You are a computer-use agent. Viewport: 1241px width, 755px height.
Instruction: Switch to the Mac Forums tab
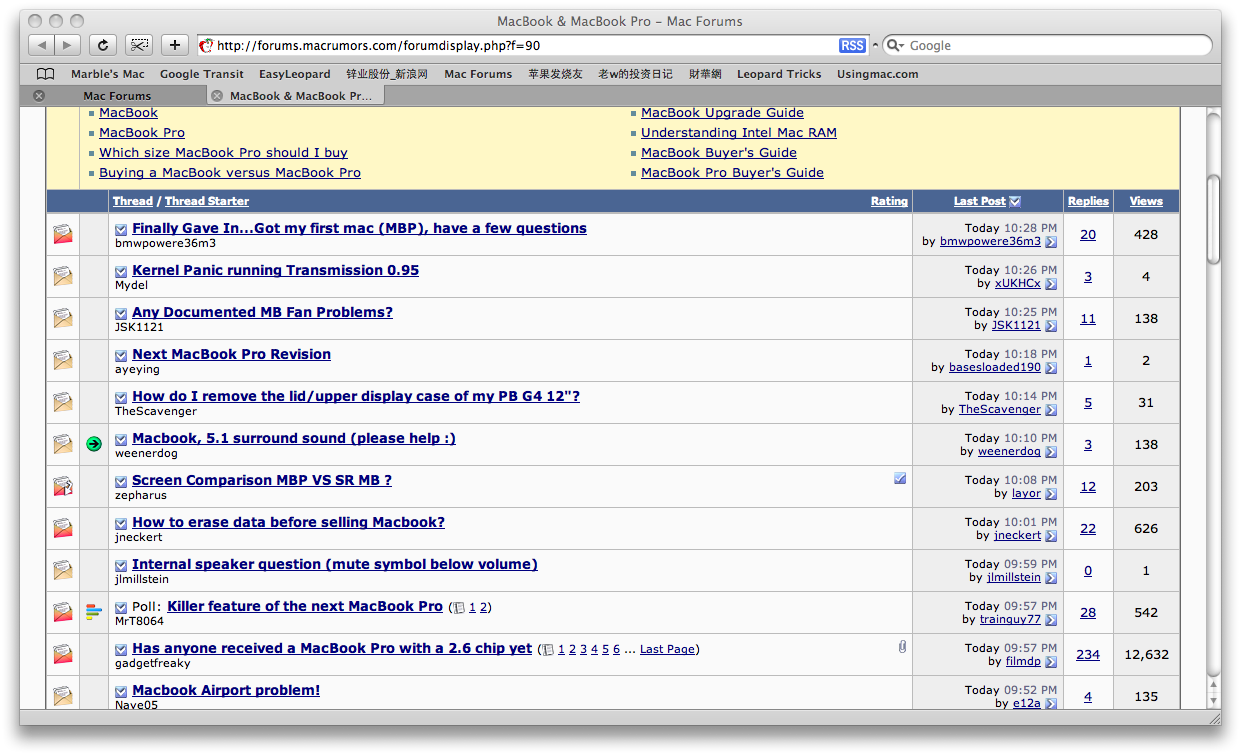(x=117, y=96)
